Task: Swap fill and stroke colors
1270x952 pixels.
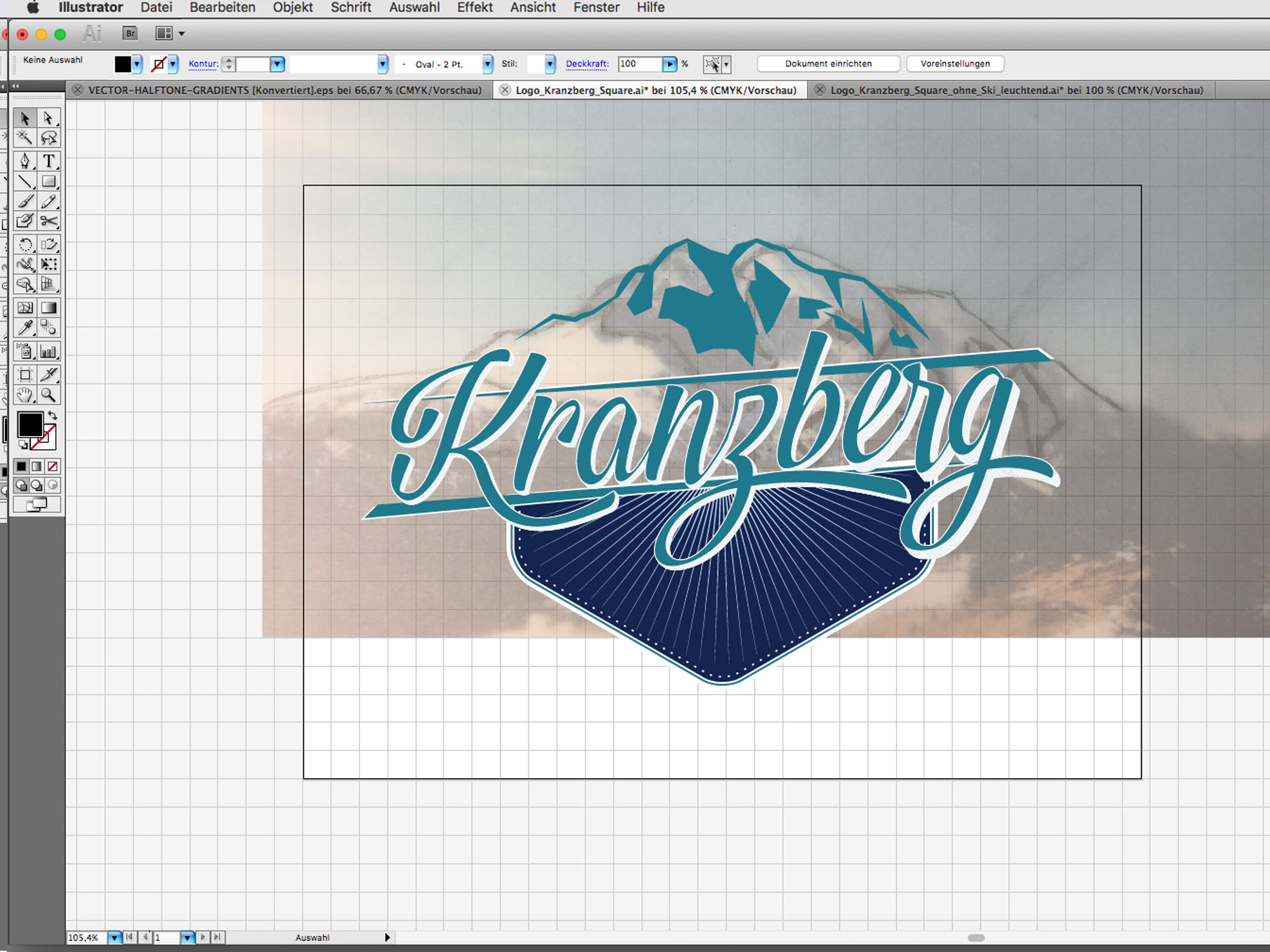Action: (53, 416)
